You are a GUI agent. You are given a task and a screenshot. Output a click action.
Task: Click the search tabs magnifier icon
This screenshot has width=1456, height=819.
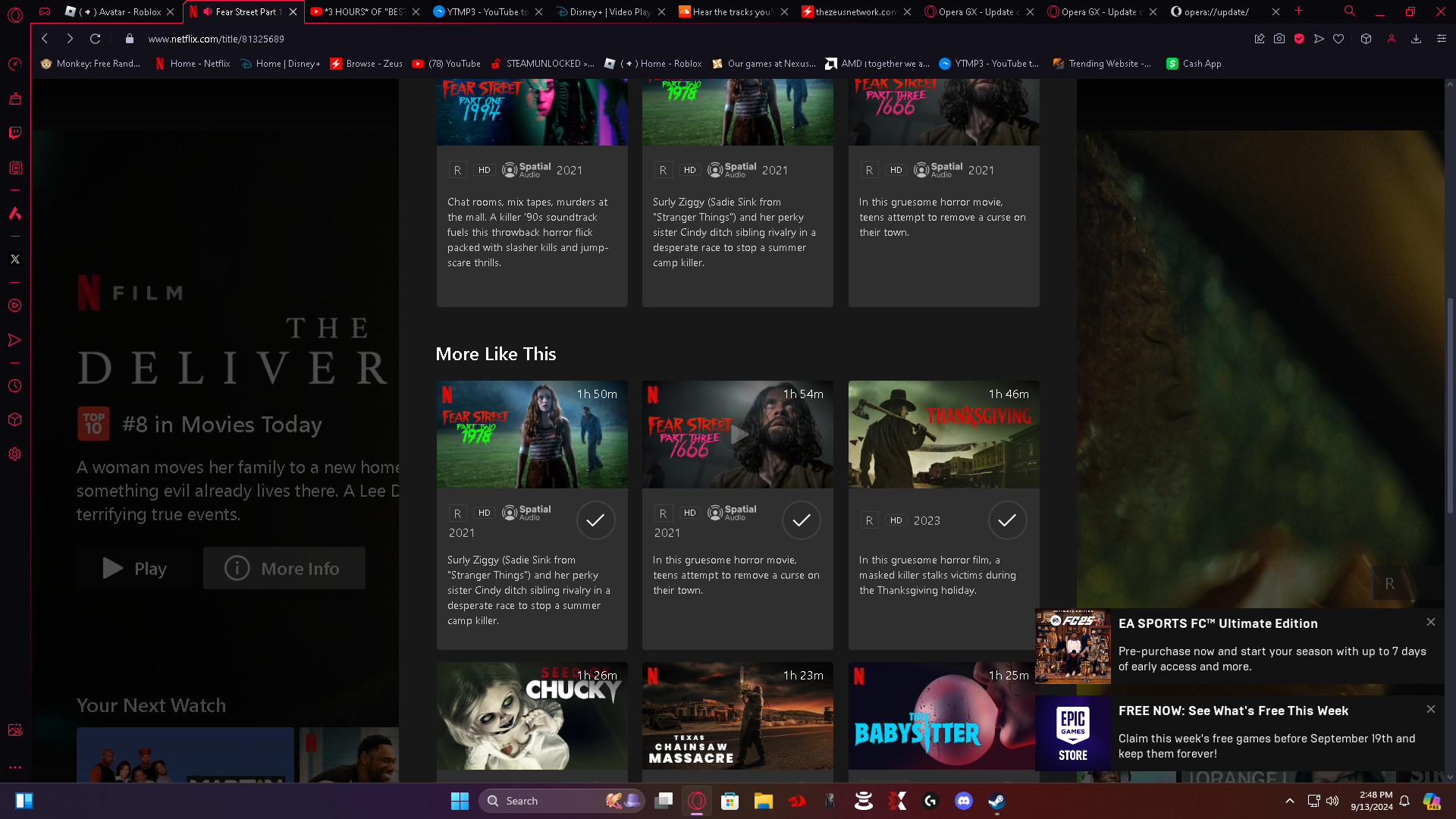1350,11
